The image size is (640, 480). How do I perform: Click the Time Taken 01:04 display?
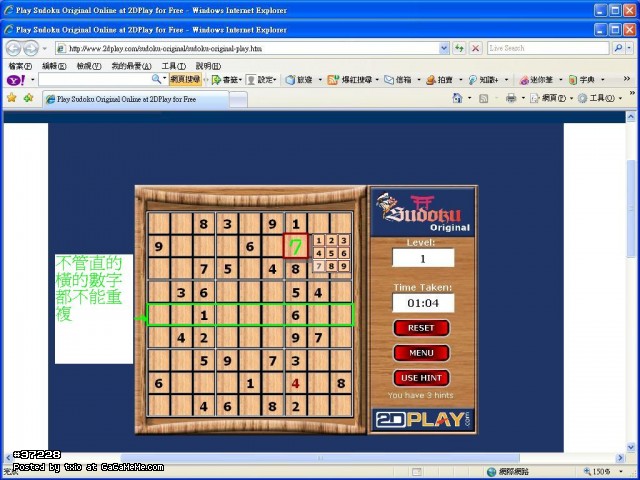click(x=423, y=303)
